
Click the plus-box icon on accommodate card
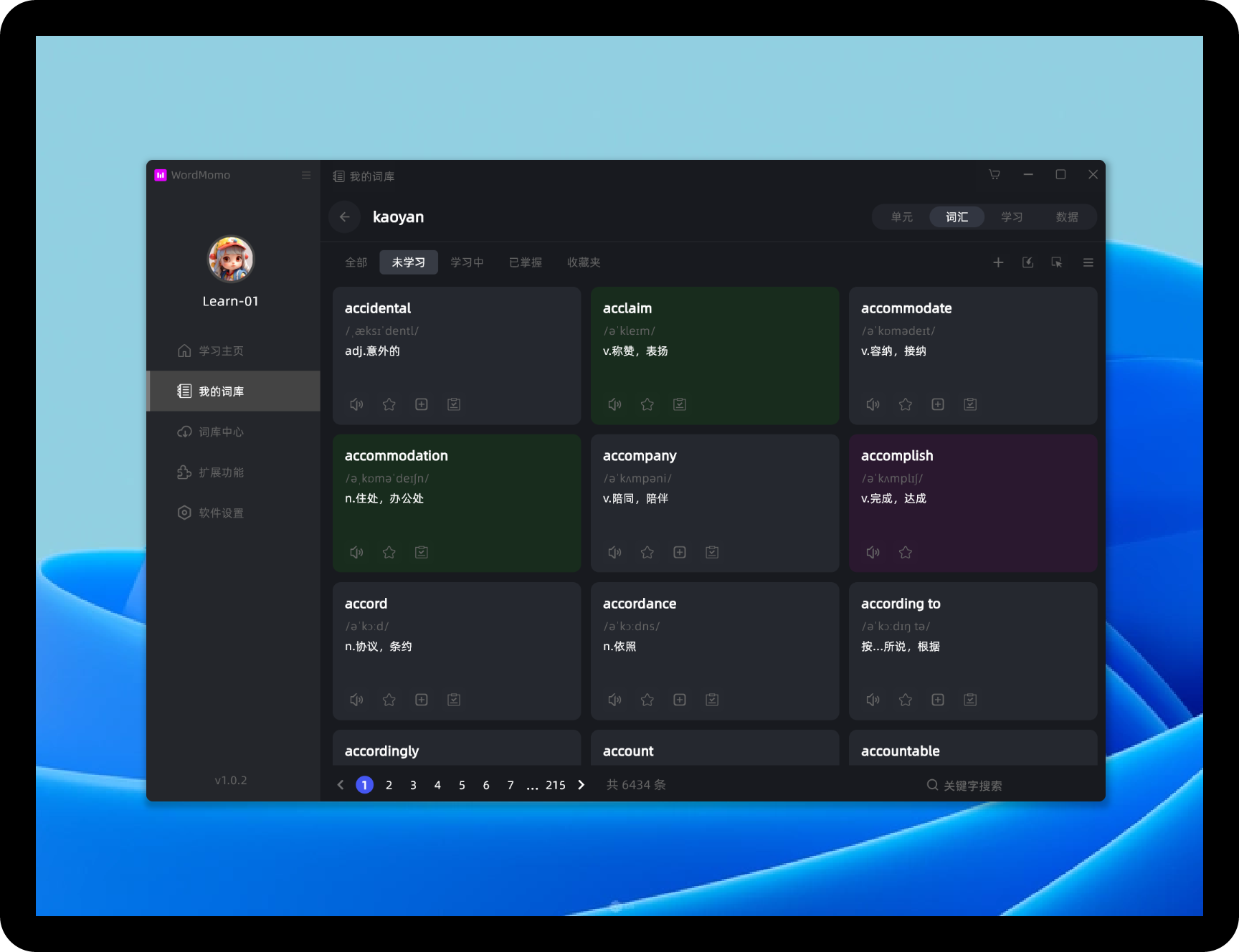point(938,404)
